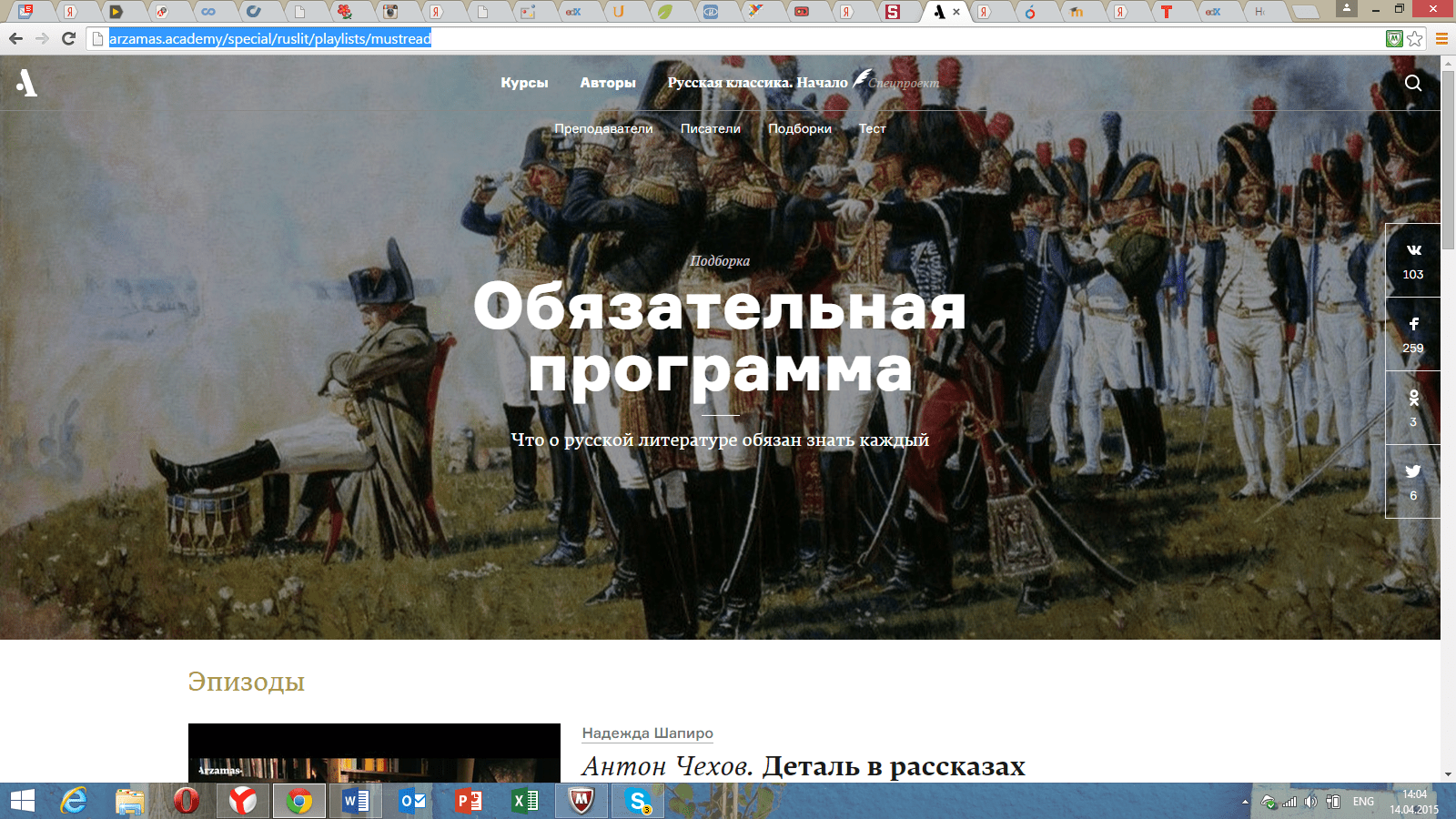Open Excel from taskbar
The height and width of the screenshot is (819, 1456).
tap(525, 801)
